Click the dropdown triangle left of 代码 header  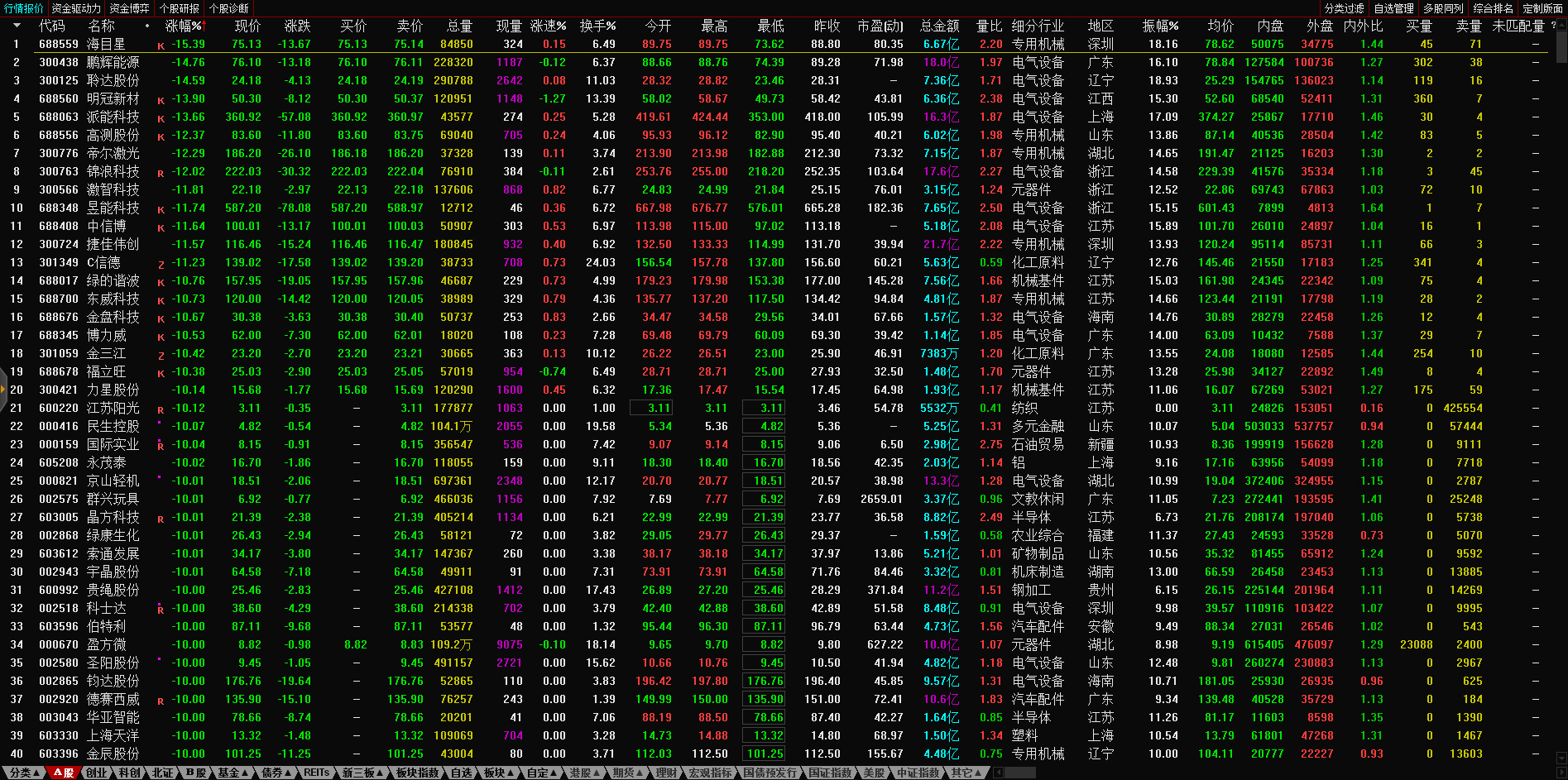point(17,26)
